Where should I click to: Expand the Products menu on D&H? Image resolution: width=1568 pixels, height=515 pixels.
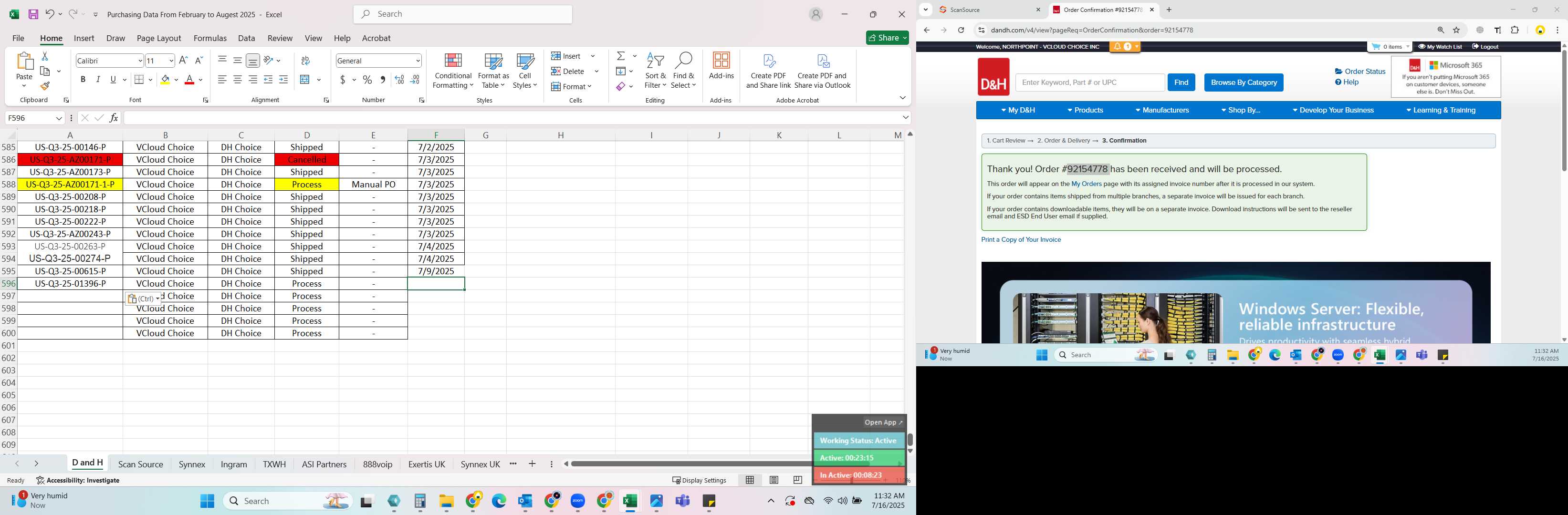(x=1085, y=110)
